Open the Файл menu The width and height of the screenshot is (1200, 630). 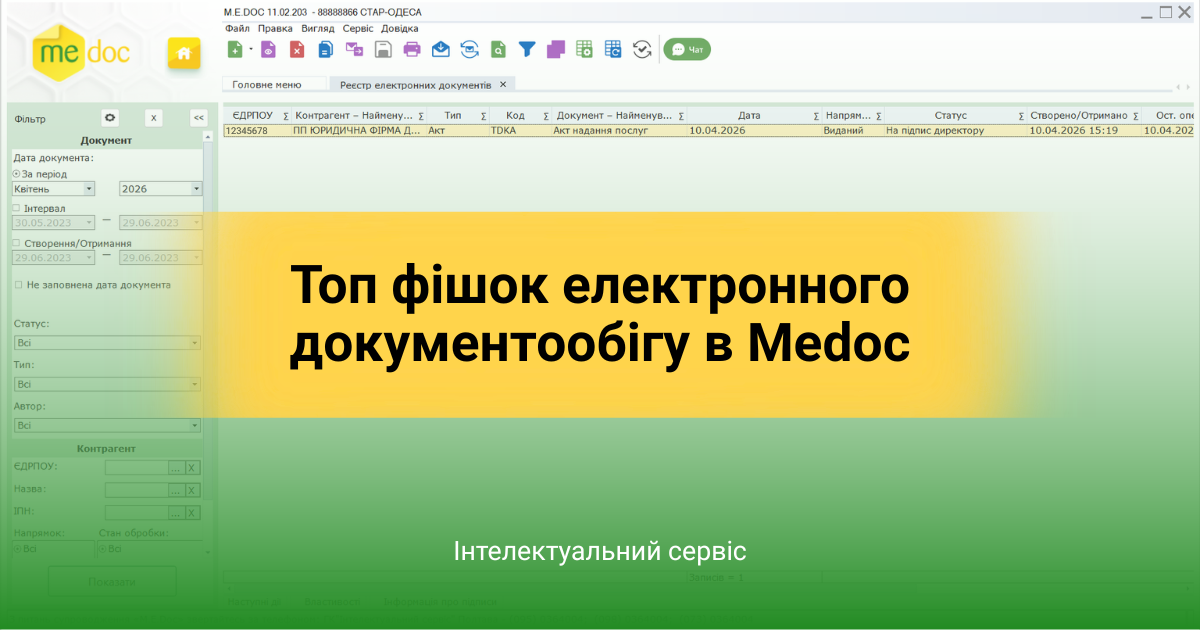(237, 28)
